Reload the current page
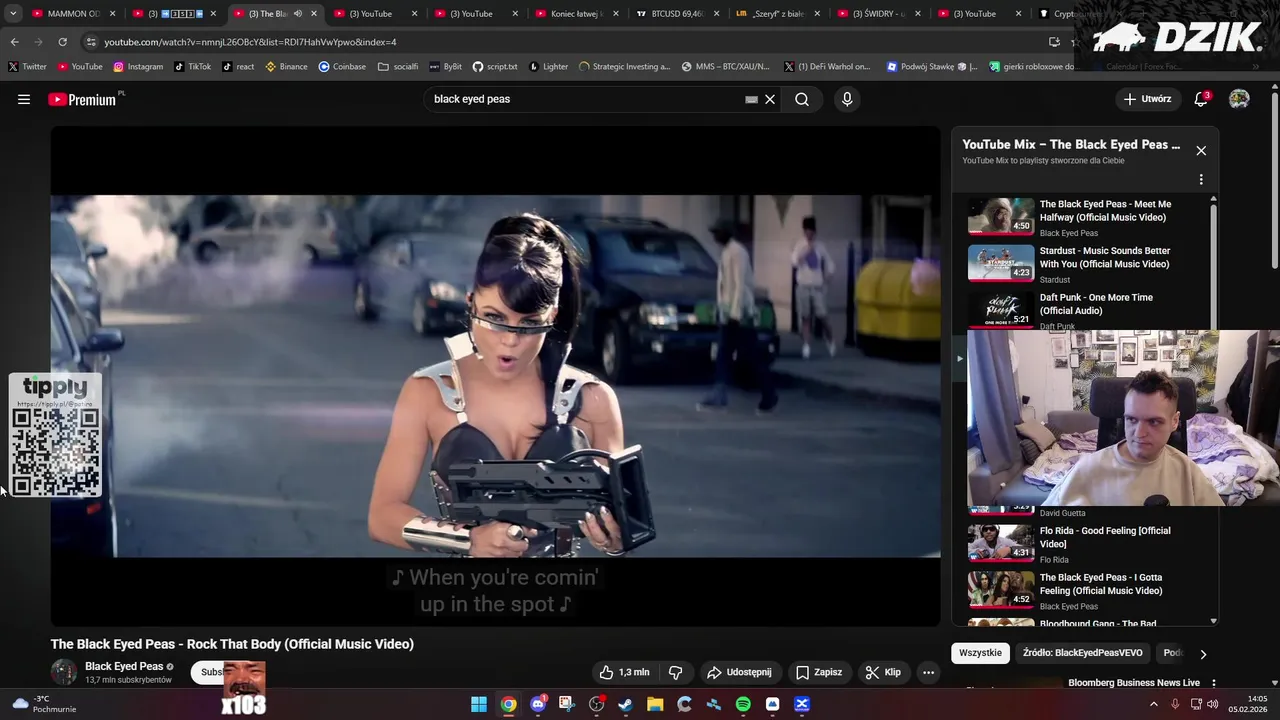Image resolution: width=1280 pixels, height=720 pixels. [62, 42]
